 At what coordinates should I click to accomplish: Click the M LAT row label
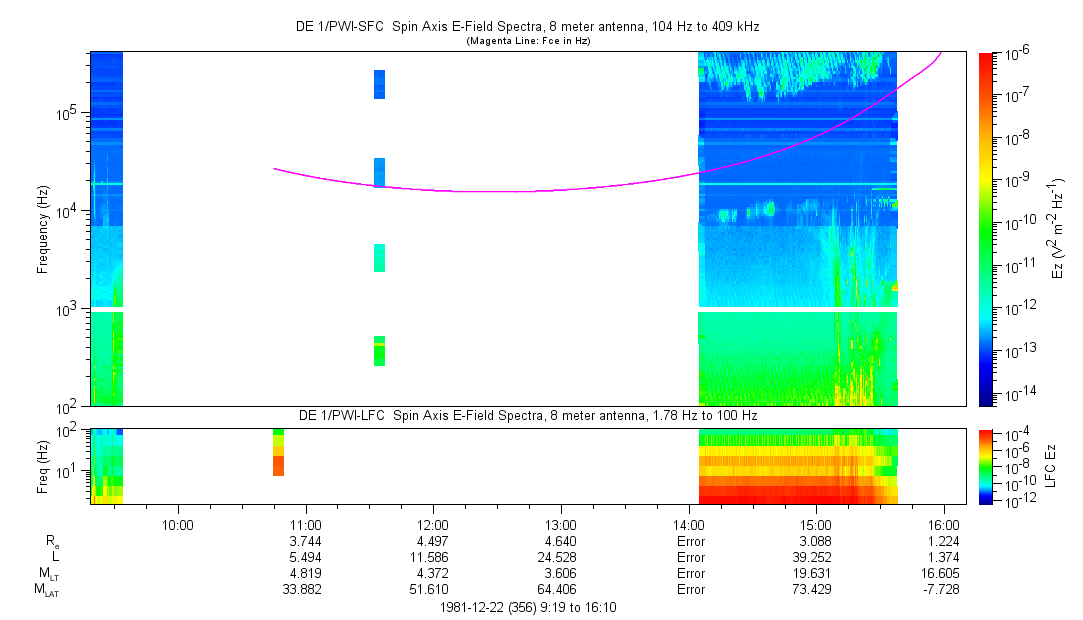pyautogui.click(x=47, y=590)
